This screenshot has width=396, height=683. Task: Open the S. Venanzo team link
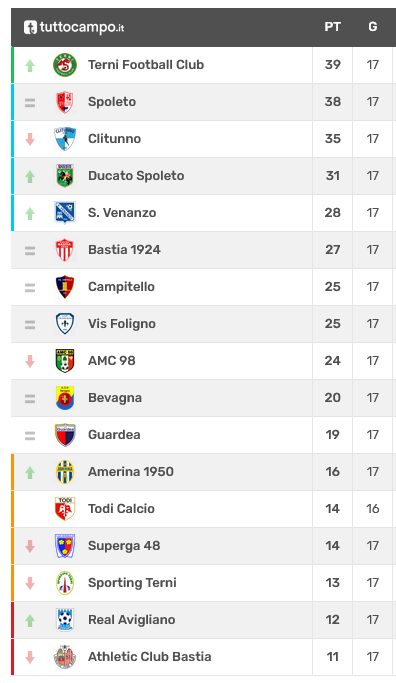point(122,213)
